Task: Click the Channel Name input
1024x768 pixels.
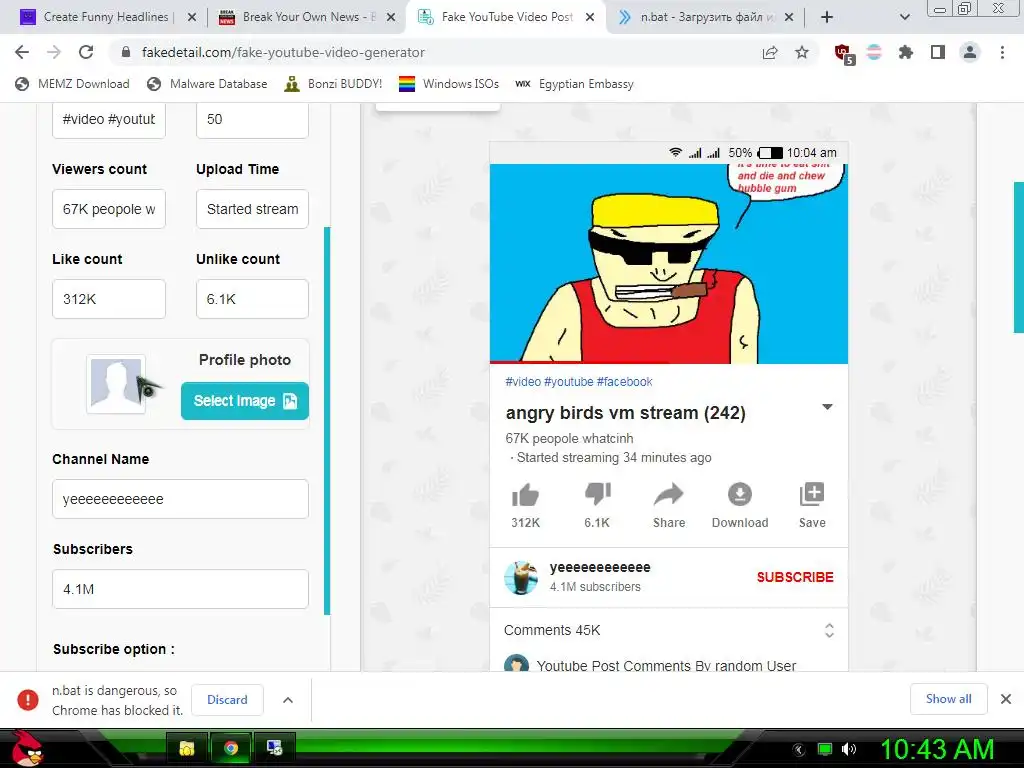Action: (180, 499)
